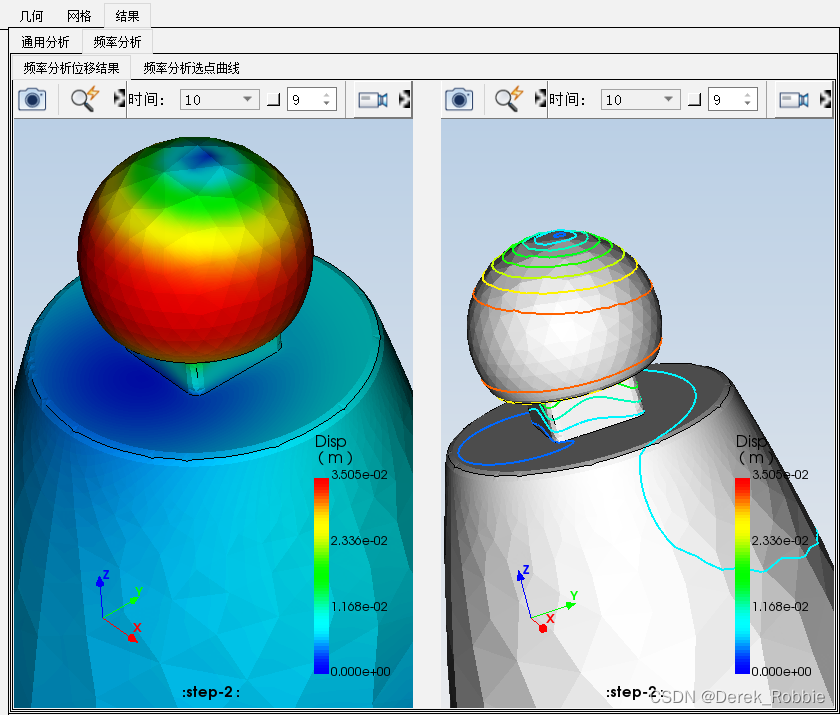840x715 pixels.
Task: Click the :step-2: label in left viewport
Action: (x=211, y=692)
